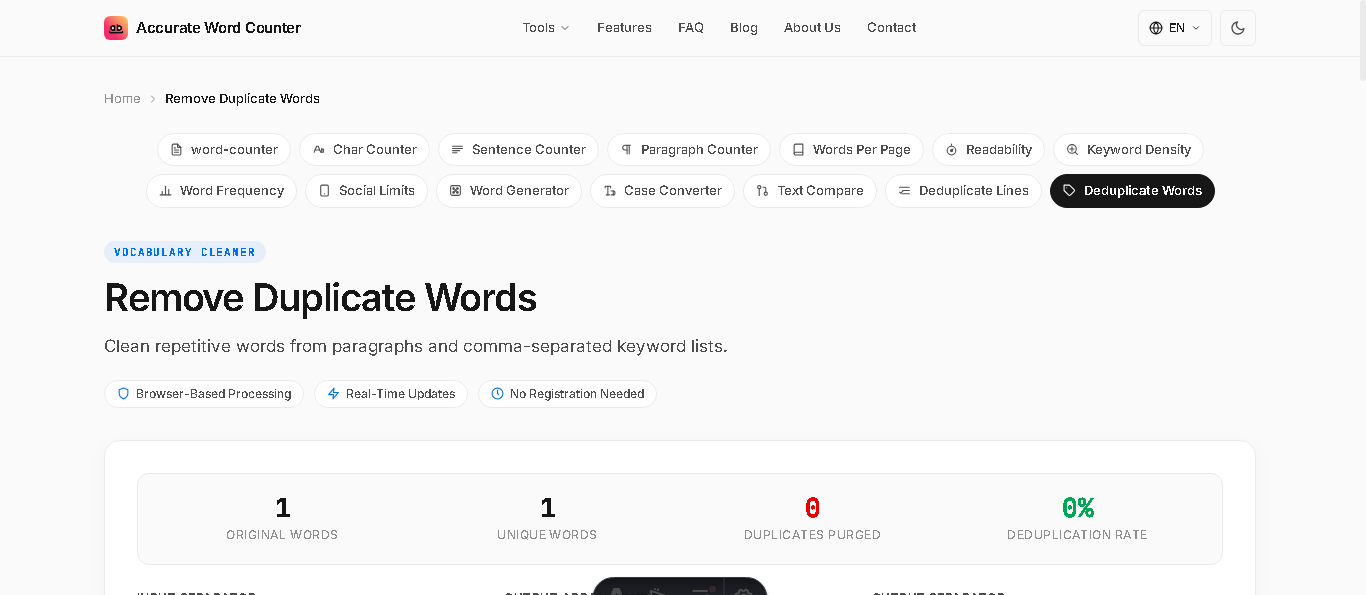The width and height of the screenshot is (1366, 595).
Task: Click the Browser-Based Processing badge
Action: click(x=205, y=394)
